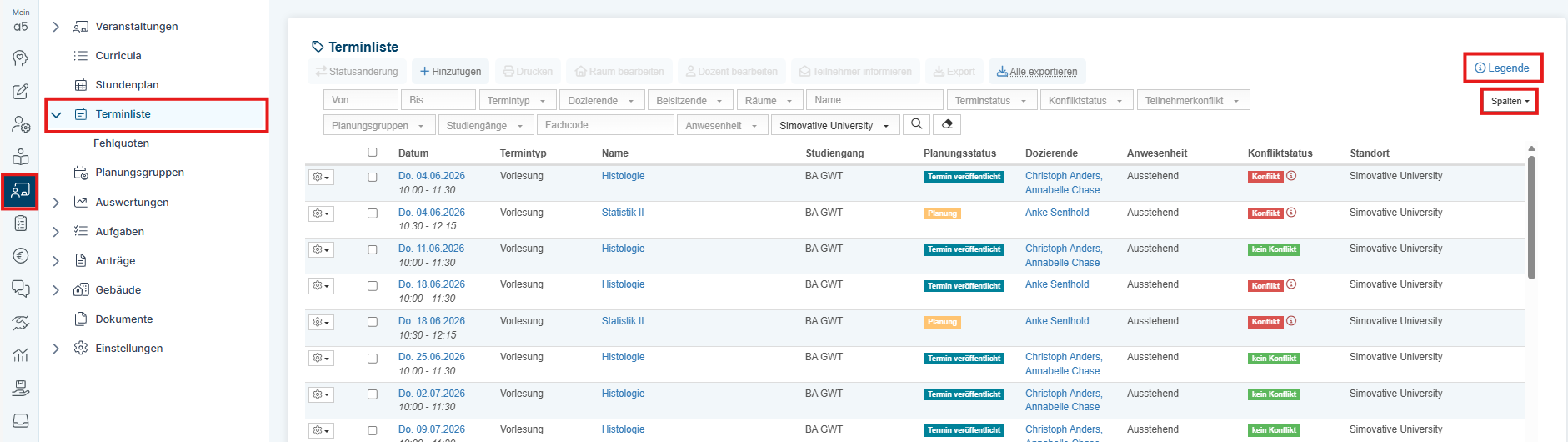This screenshot has width=1568, height=442.
Task: Click conflict info icon for 04.06.2026 Statistik II row
Action: (x=1291, y=213)
